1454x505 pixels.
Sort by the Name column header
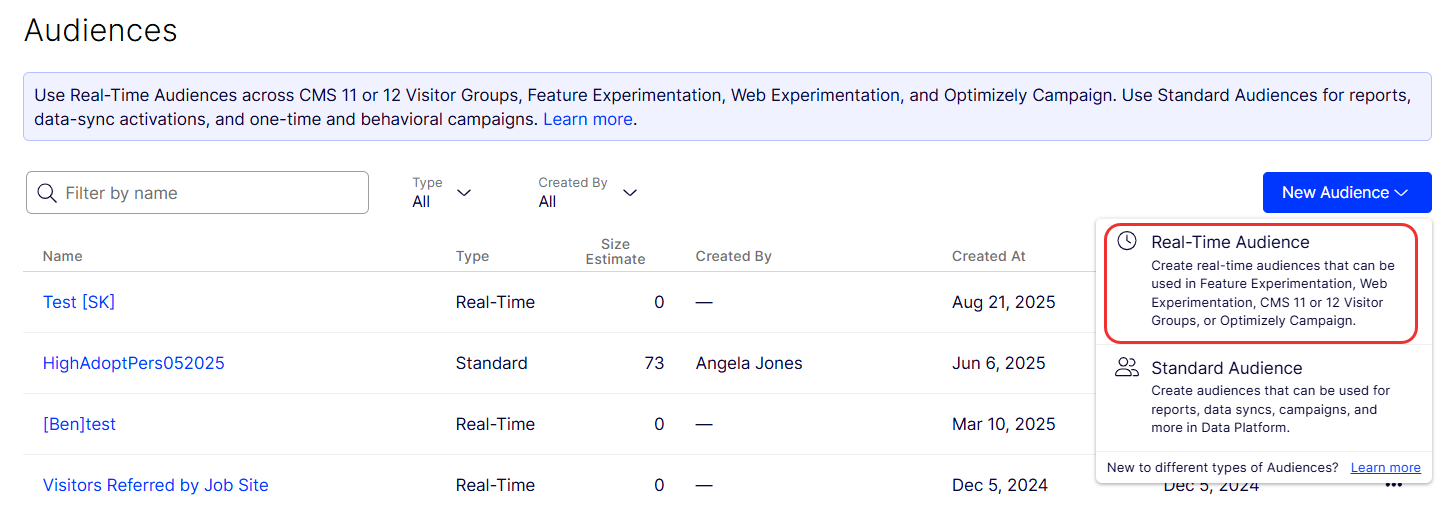[63, 256]
